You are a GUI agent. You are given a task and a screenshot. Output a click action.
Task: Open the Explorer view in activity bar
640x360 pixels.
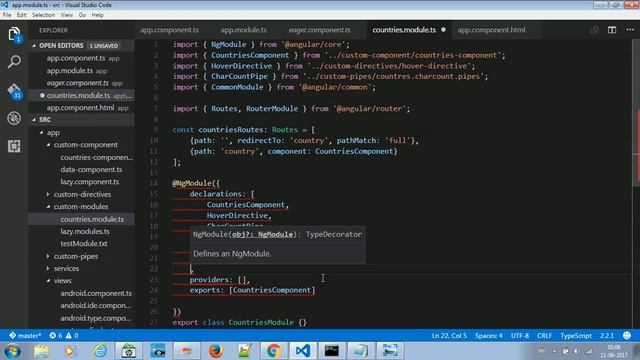point(14,34)
